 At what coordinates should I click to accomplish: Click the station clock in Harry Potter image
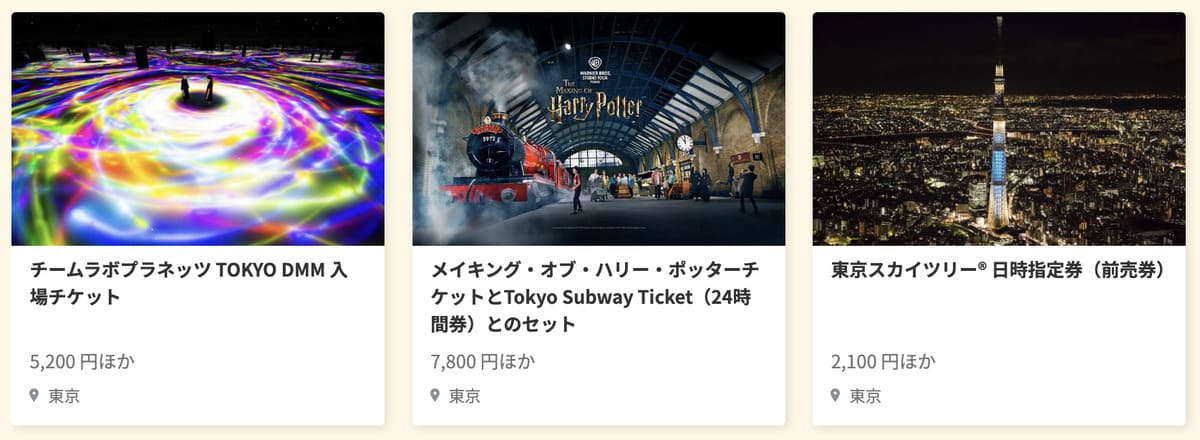click(685, 143)
